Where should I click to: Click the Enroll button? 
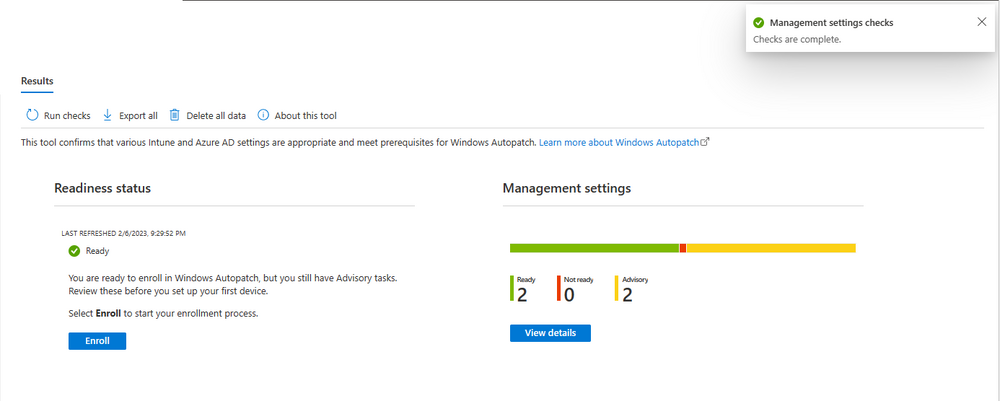click(97, 341)
